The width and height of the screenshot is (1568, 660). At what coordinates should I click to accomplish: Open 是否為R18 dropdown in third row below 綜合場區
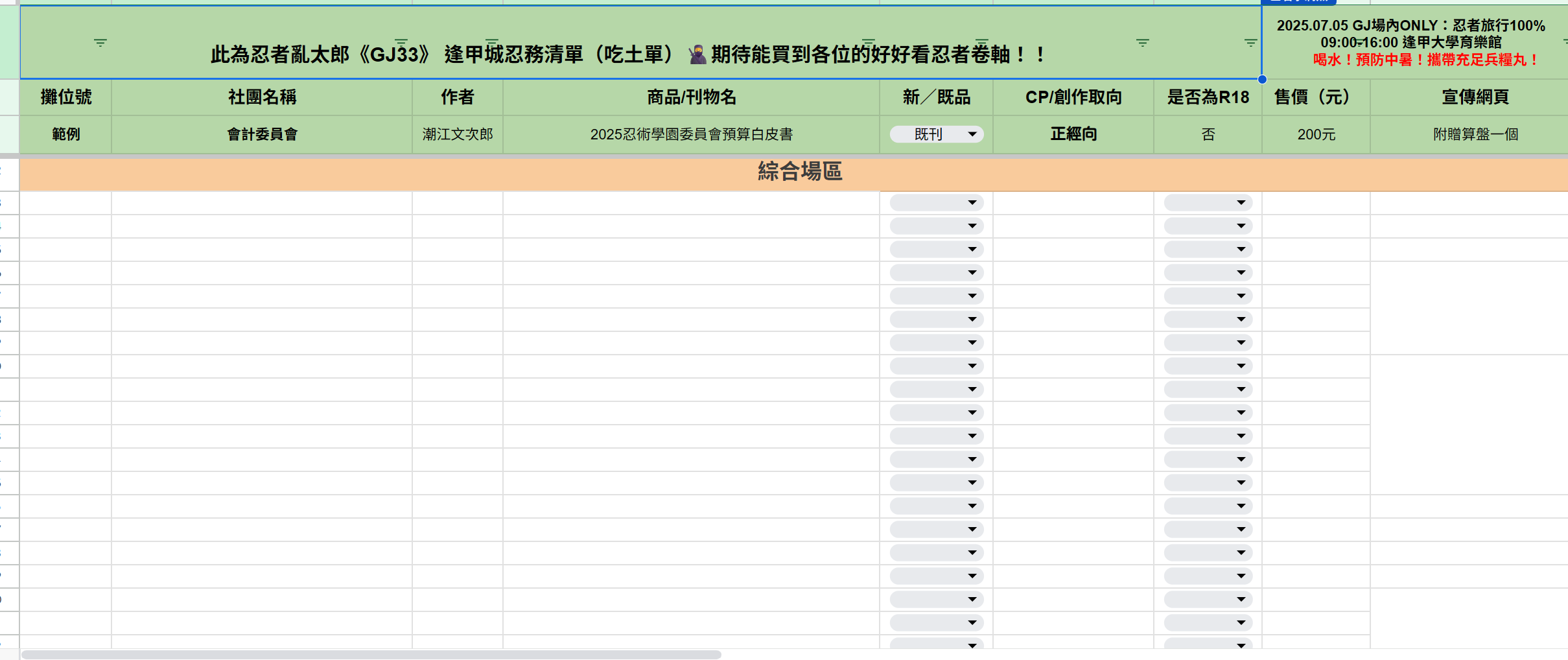1208,250
